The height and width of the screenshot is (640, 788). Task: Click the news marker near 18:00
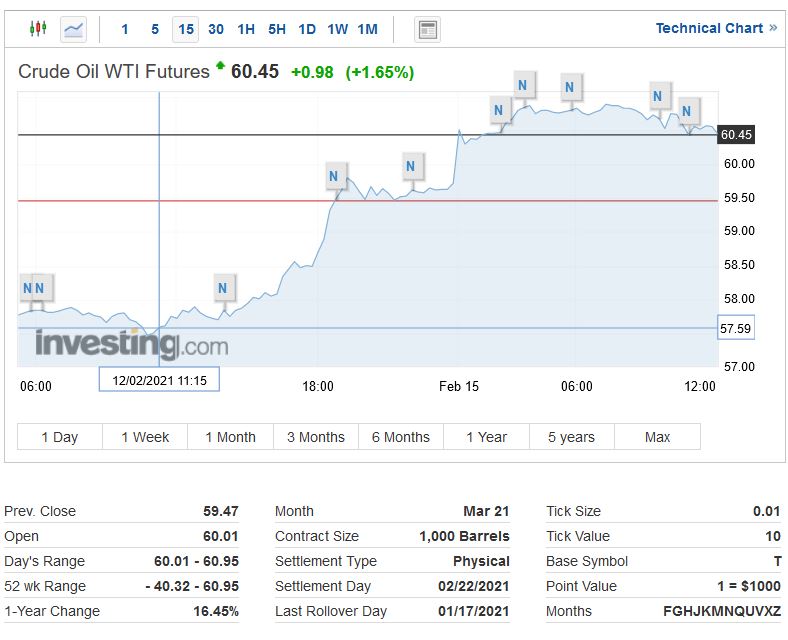(x=334, y=178)
